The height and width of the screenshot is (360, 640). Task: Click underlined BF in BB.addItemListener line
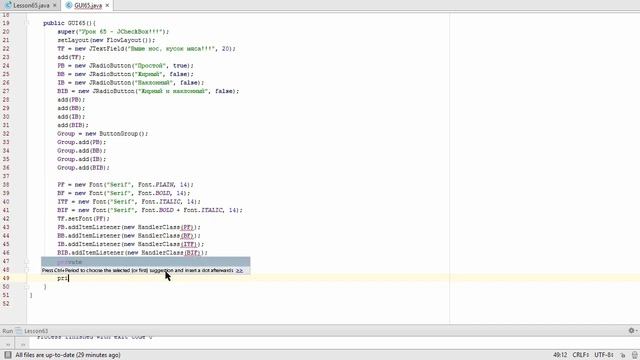[x=187, y=236]
